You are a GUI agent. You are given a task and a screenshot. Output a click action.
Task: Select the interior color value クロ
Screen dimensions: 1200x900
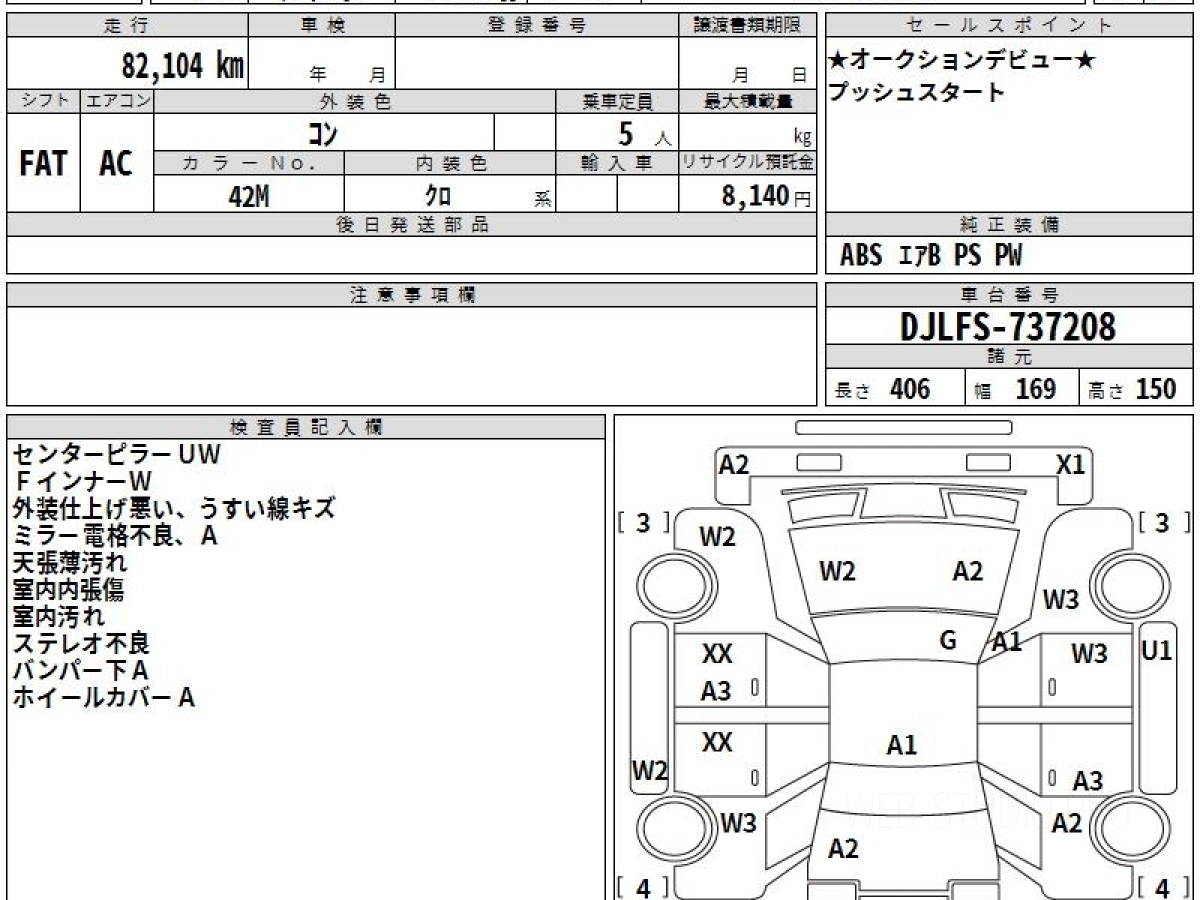(437, 196)
